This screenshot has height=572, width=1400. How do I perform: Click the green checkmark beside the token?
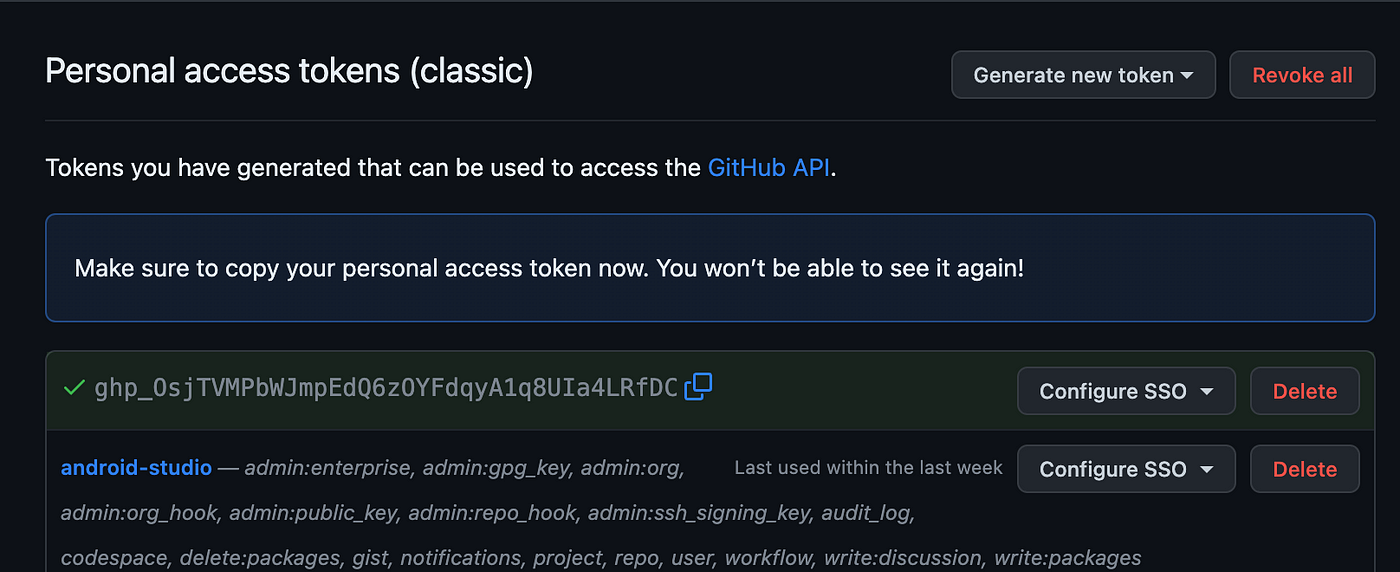coord(73,387)
